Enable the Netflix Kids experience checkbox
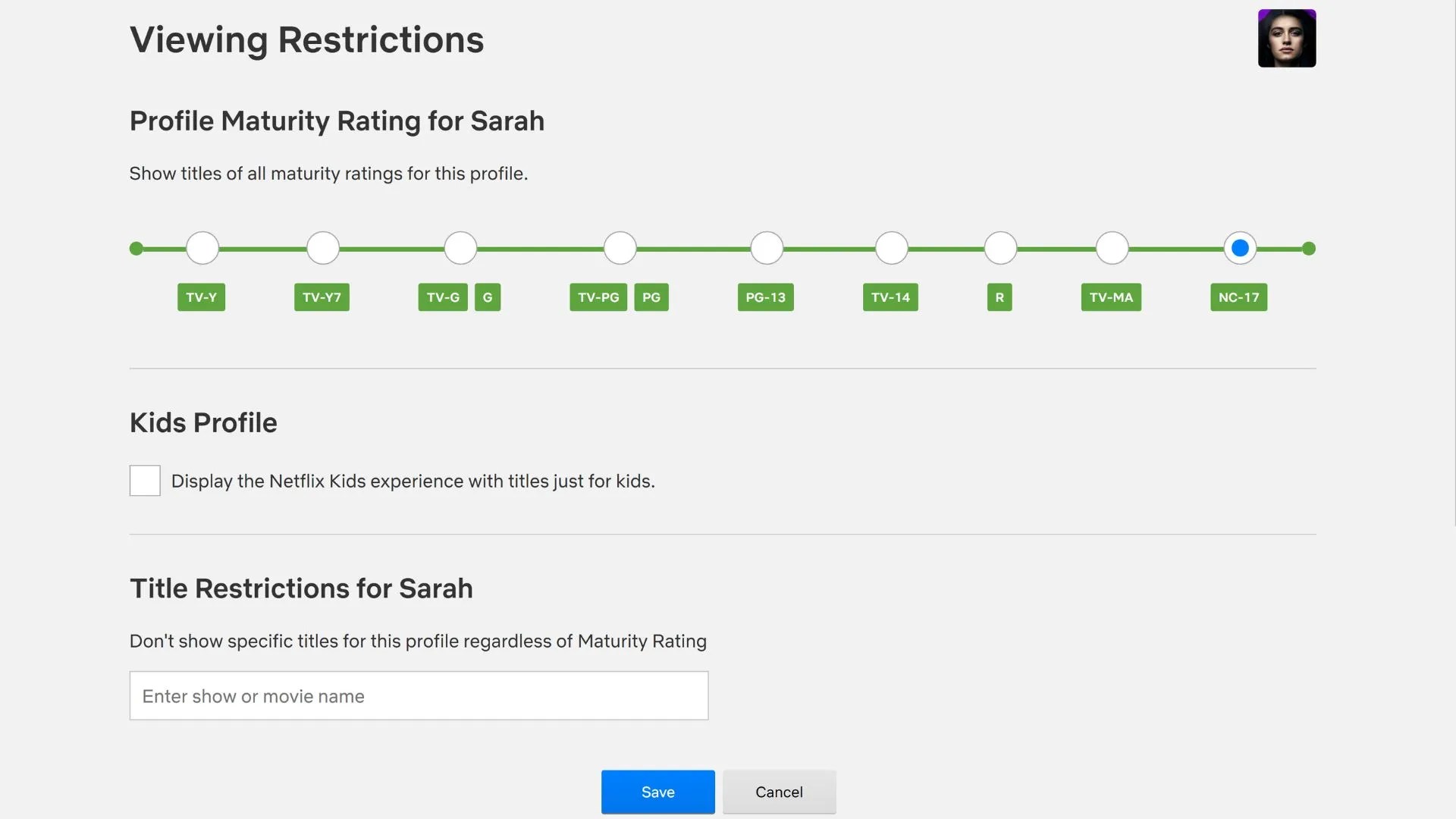Viewport: 1456px width, 819px height. pyautogui.click(x=145, y=480)
